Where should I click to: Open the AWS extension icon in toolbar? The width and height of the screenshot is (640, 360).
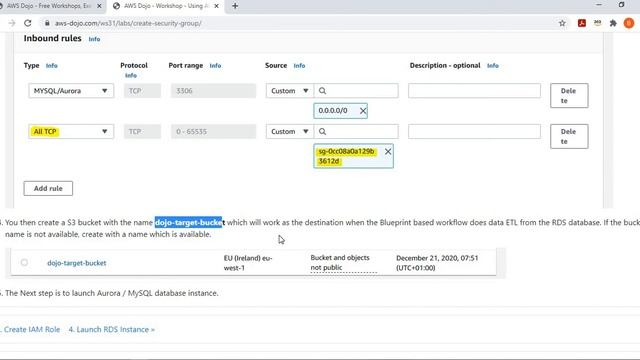click(x=598, y=23)
